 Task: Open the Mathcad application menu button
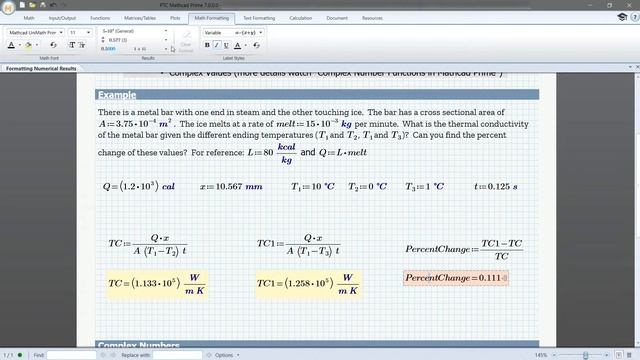[x=8, y=7]
